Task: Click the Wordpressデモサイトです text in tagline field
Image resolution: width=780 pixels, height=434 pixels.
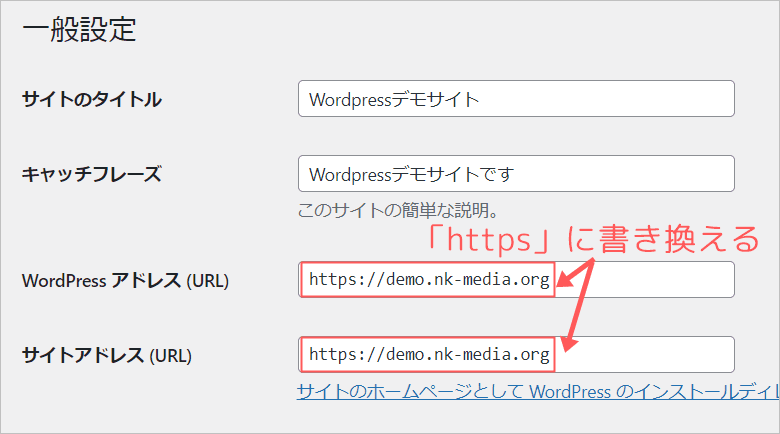Action: pos(410,174)
